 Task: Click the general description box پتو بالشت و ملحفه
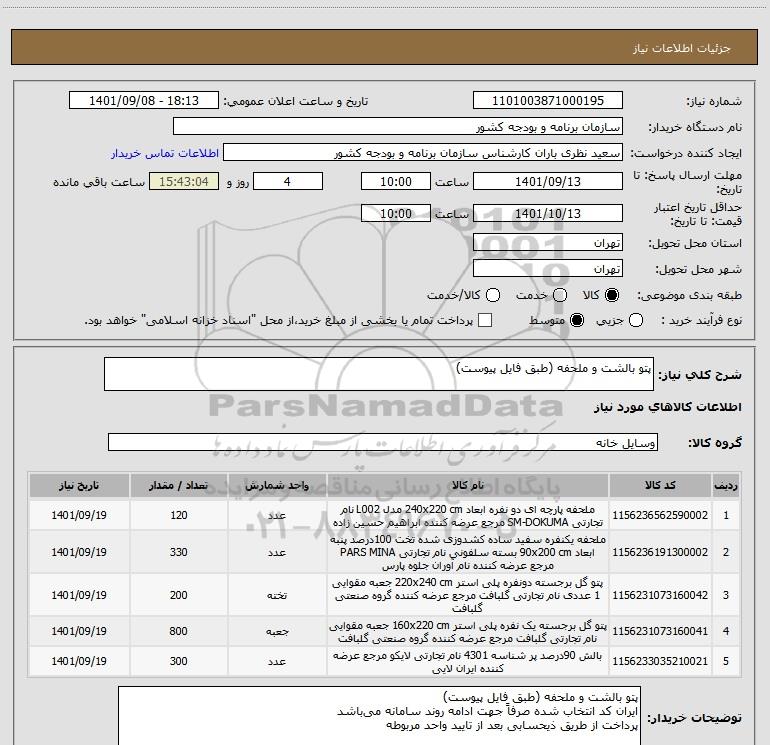(379, 374)
